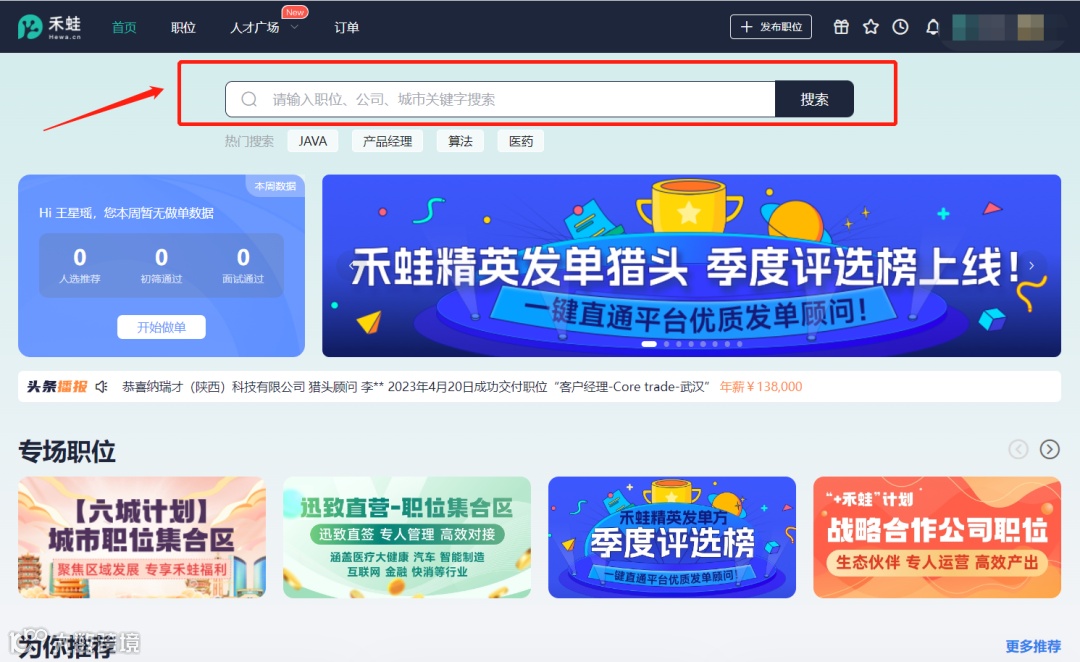Open the 季度评选榜 small card
The width and height of the screenshot is (1080, 662).
click(x=672, y=537)
